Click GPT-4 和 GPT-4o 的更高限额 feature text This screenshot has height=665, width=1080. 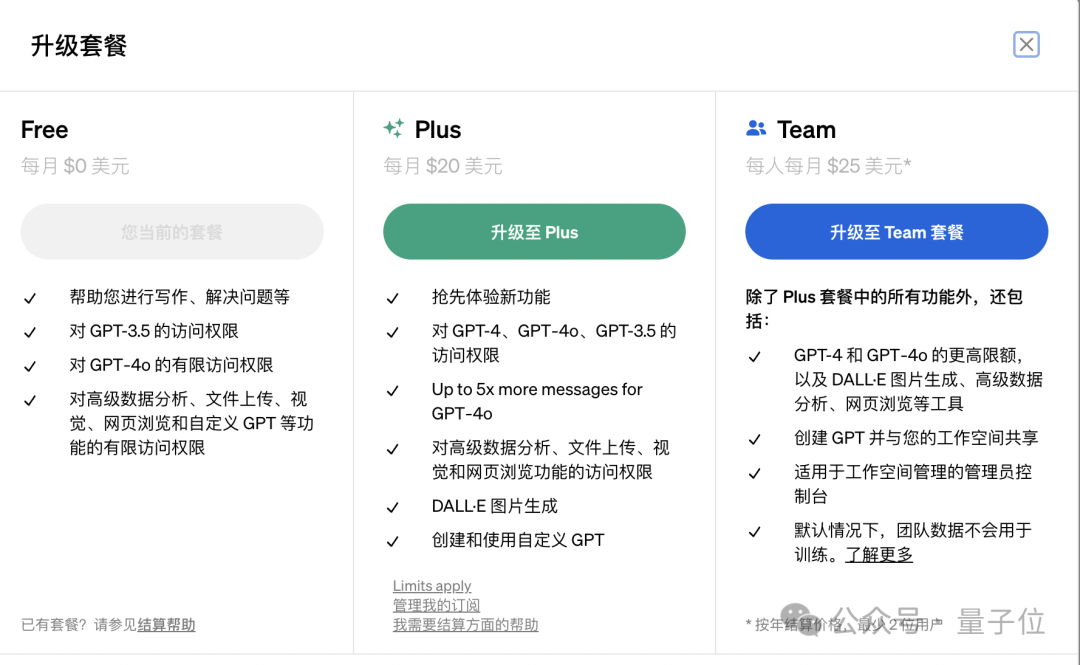(918, 379)
